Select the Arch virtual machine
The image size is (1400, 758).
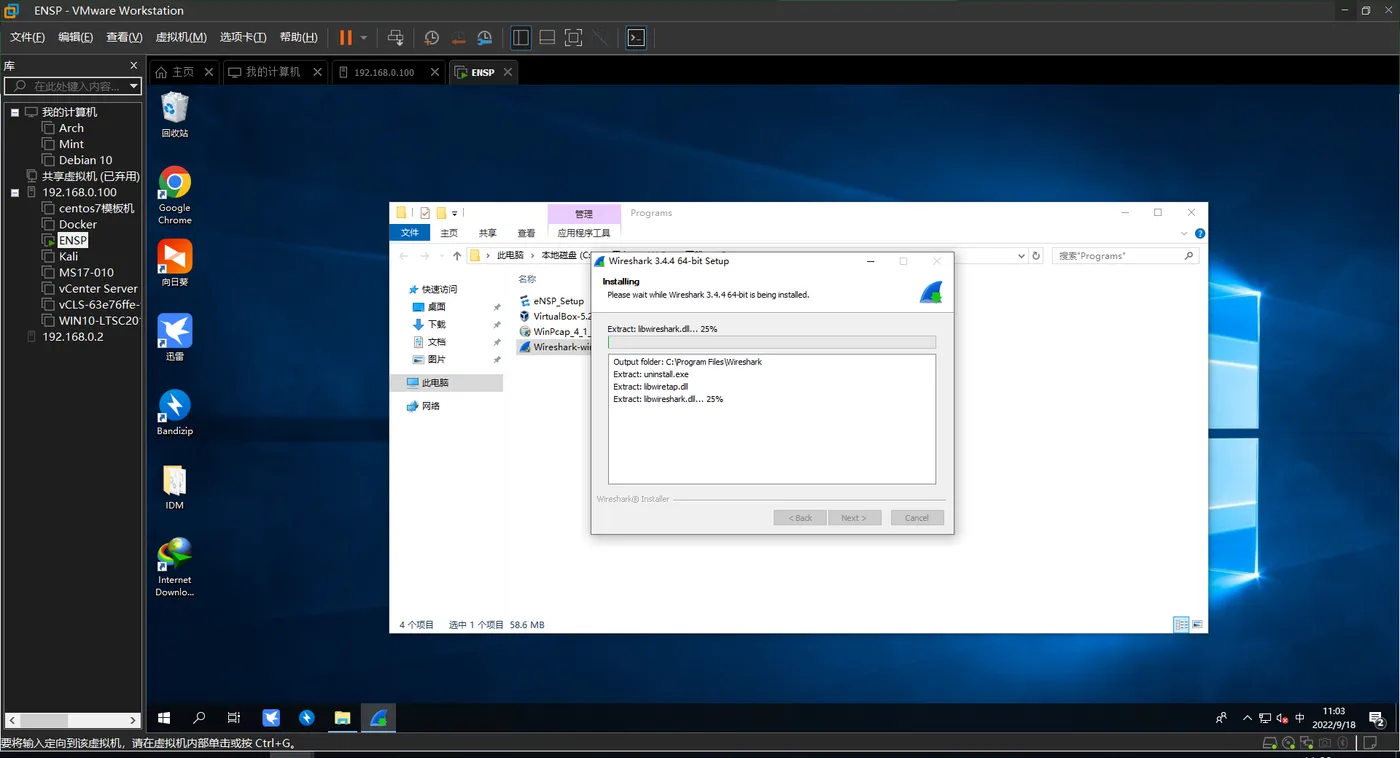coord(71,128)
